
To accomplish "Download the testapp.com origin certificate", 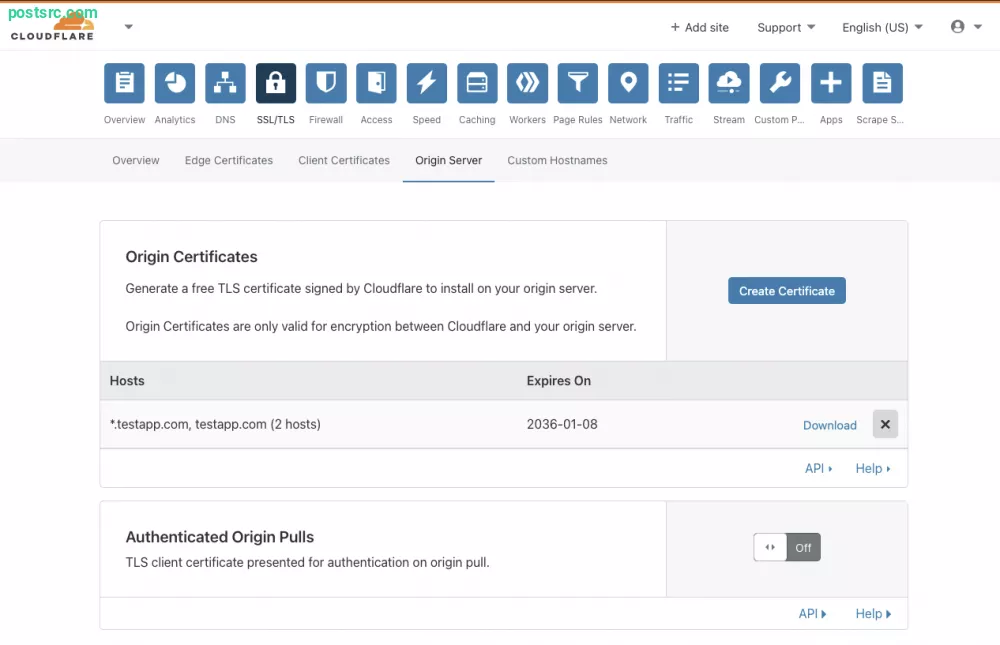I will 829,425.
